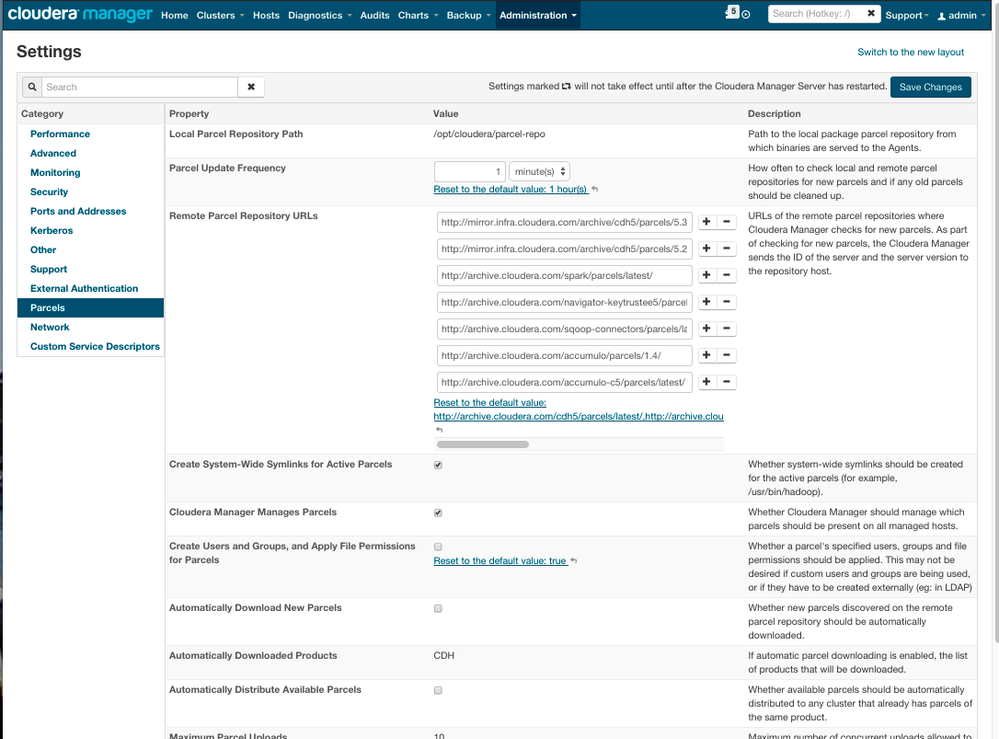Image resolution: width=999 pixels, height=739 pixels.
Task: Open the Support dropdown menu
Action: (x=907, y=15)
